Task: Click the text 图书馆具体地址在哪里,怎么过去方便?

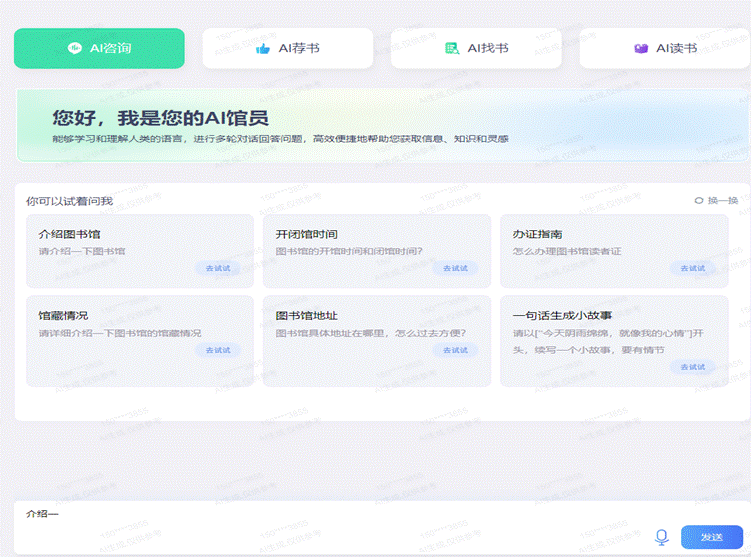Action: (371, 333)
